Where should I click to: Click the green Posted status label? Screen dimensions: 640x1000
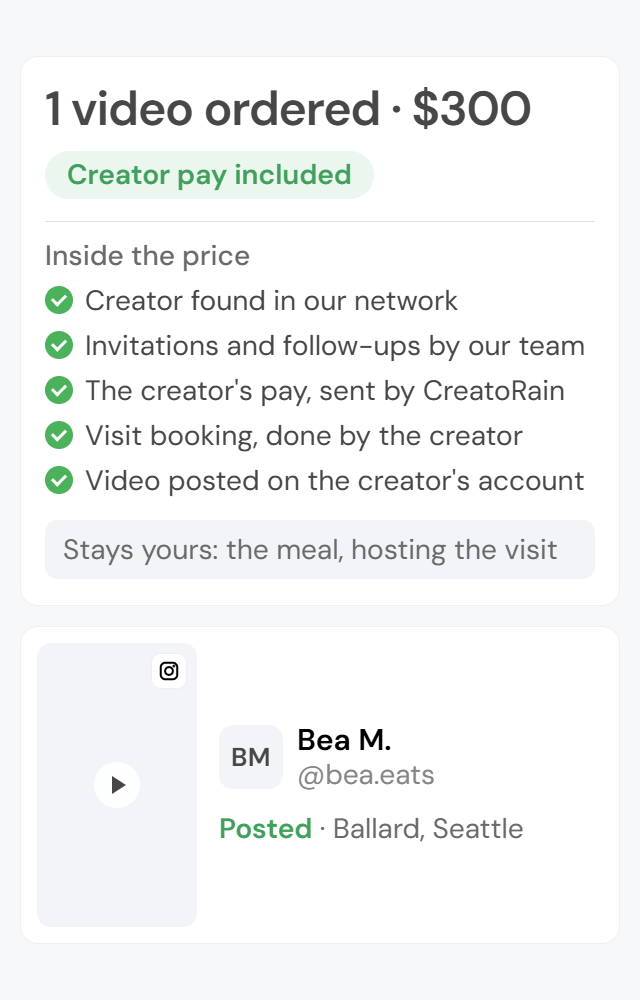[265, 829]
